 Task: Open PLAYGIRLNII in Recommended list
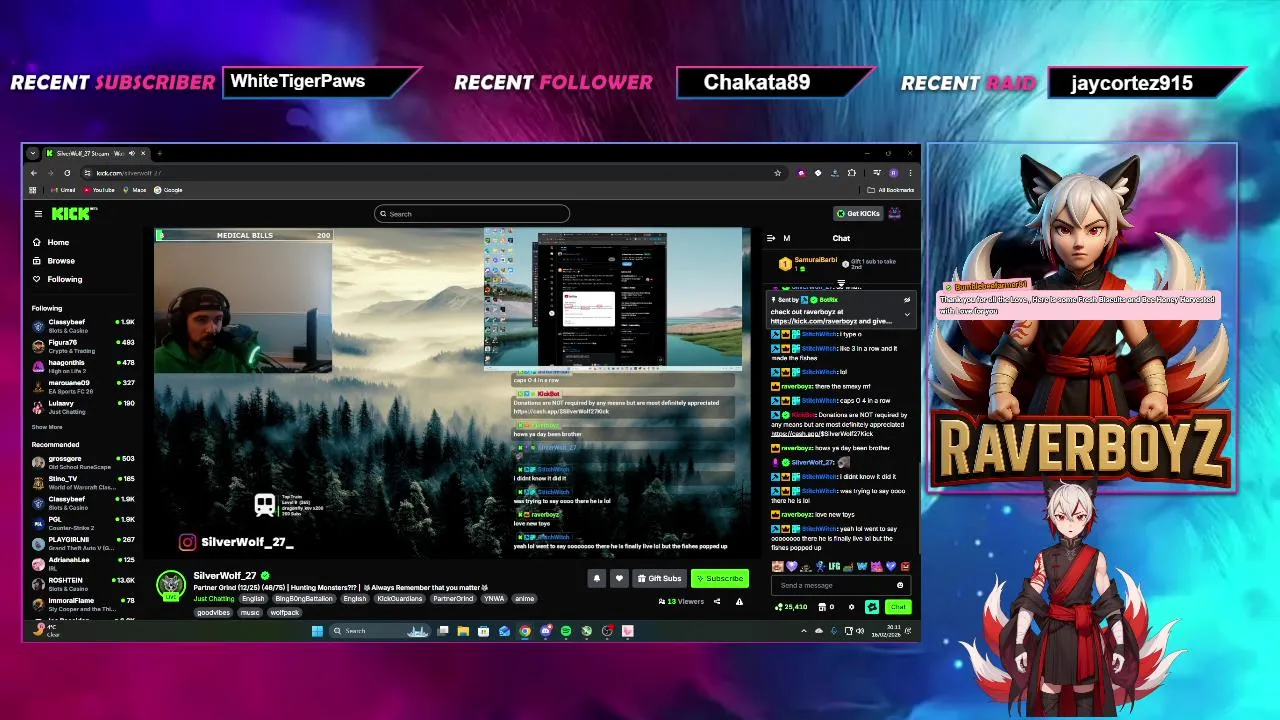(x=85, y=543)
